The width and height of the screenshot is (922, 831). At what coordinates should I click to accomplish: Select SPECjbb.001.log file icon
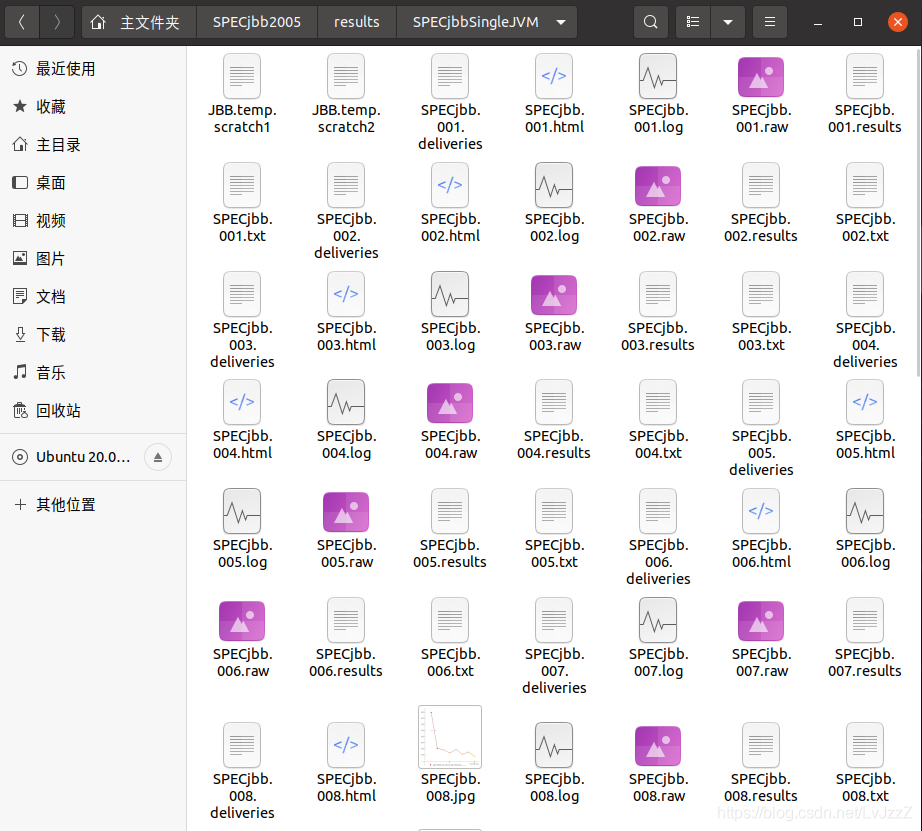click(x=658, y=76)
